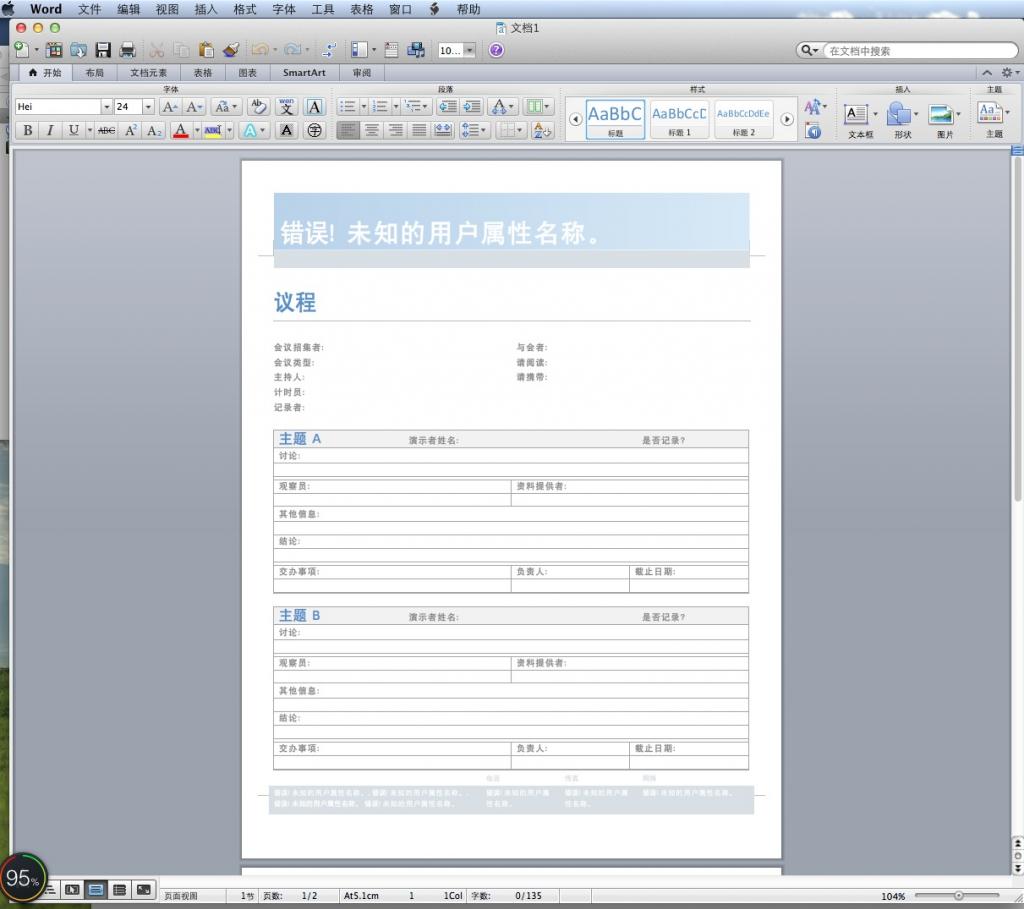Open the 主题 themes button

993,120
